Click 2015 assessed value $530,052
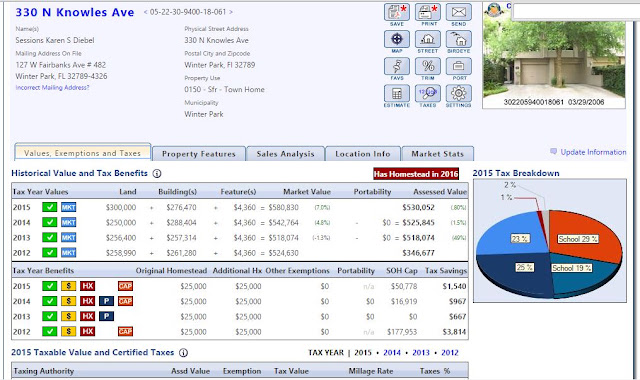The height and width of the screenshot is (380, 640). pyautogui.click(x=418, y=207)
